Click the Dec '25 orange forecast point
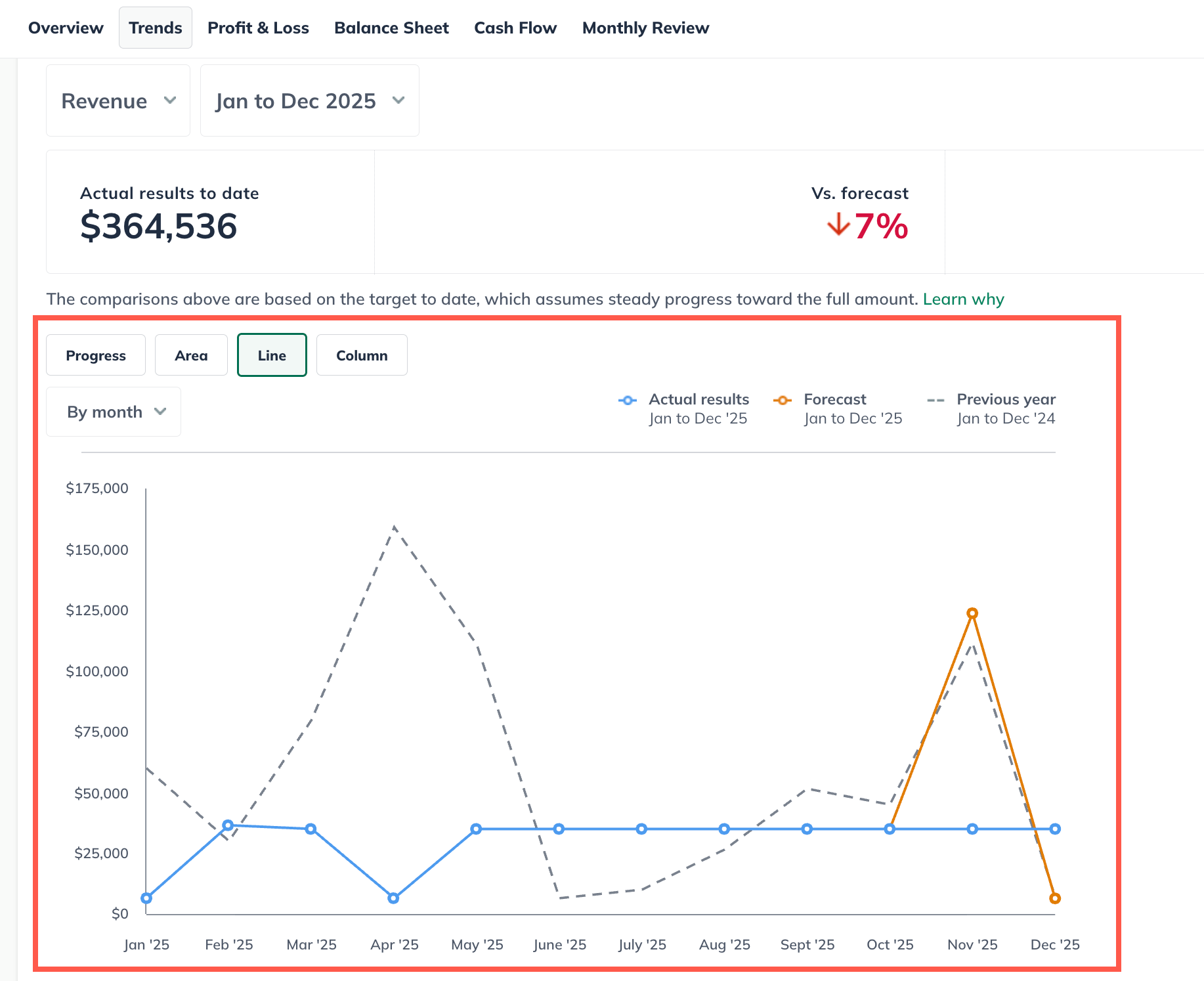Screen dimensions: 1204x981 point(1055,898)
